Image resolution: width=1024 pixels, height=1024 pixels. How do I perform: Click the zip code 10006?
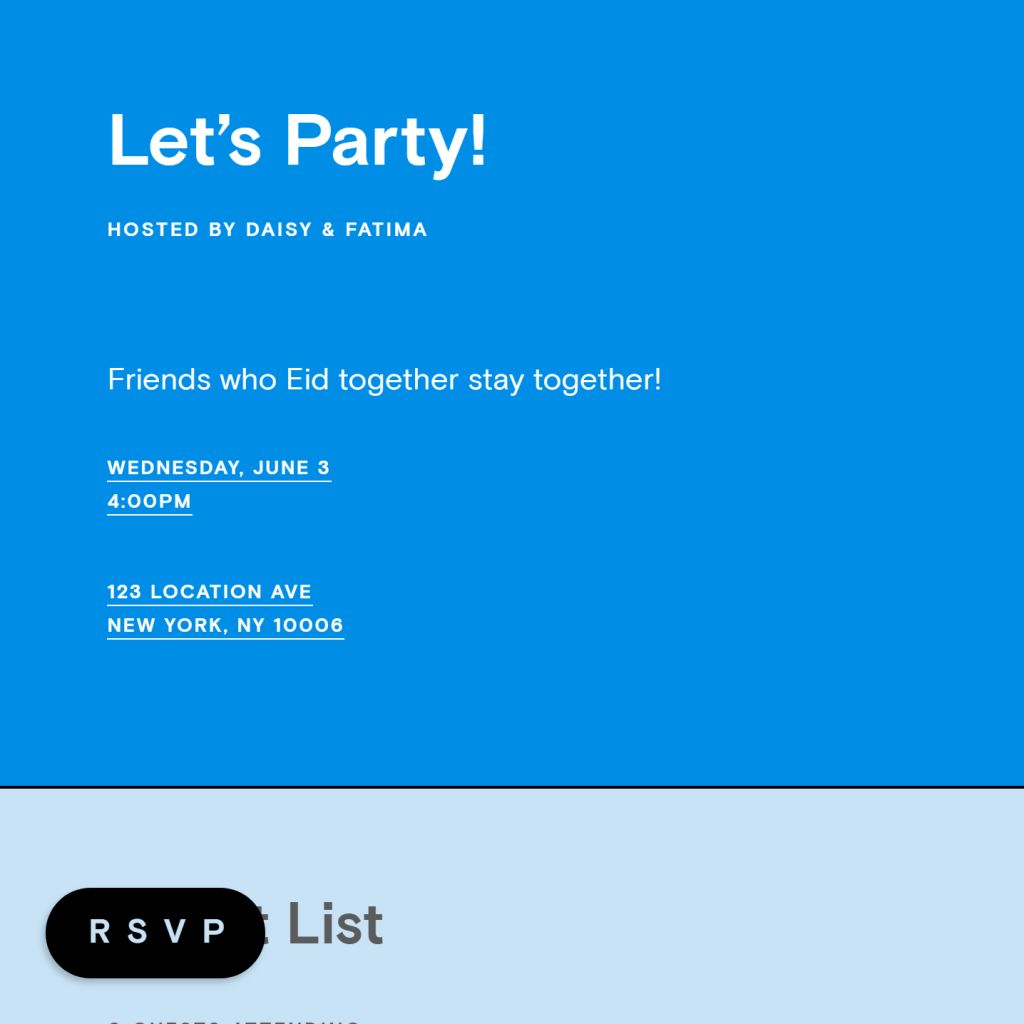click(308, 625)
